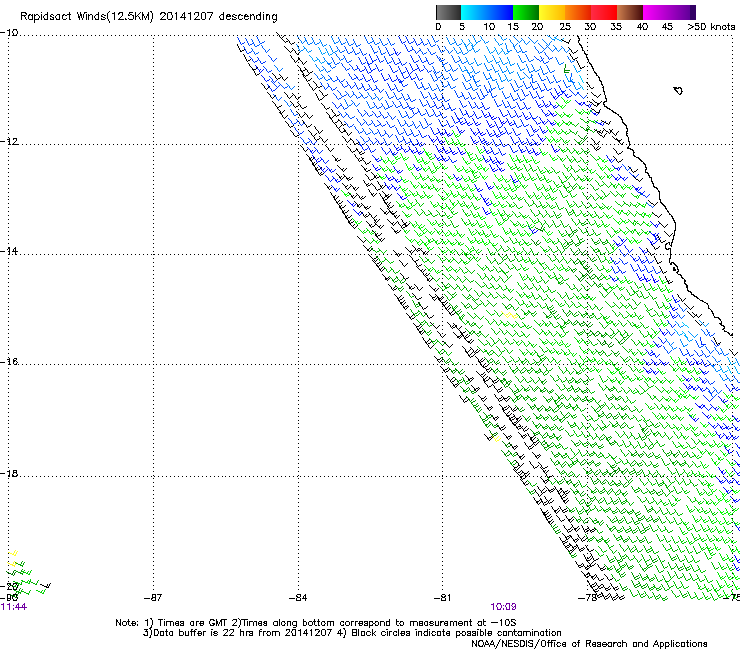Click the lone yellow wind barb near latitude -15
The width and height of the screenshot is (740, 650).
(509, 314)
